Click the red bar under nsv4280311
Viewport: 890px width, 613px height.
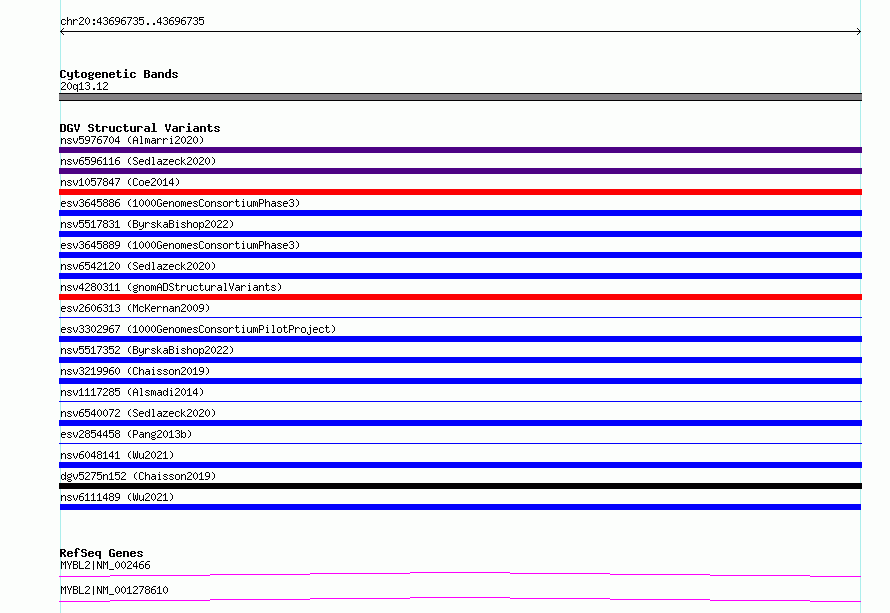point(460,297)
